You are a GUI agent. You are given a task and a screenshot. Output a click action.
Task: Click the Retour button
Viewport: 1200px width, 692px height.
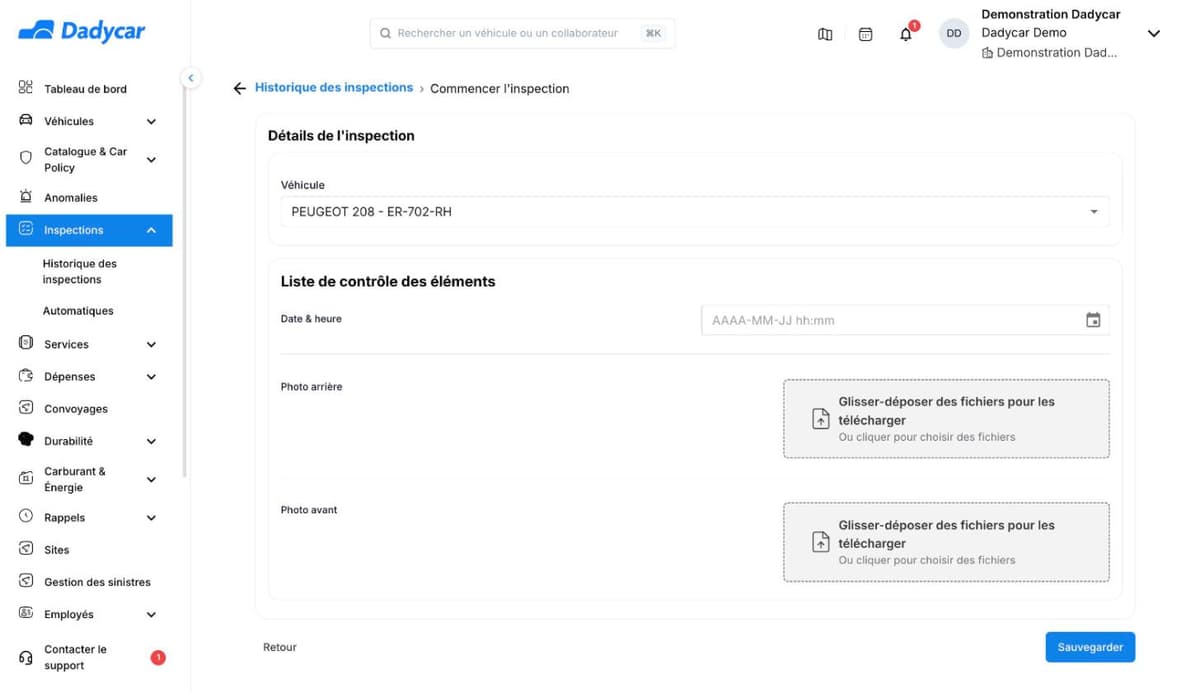(280, 647)
